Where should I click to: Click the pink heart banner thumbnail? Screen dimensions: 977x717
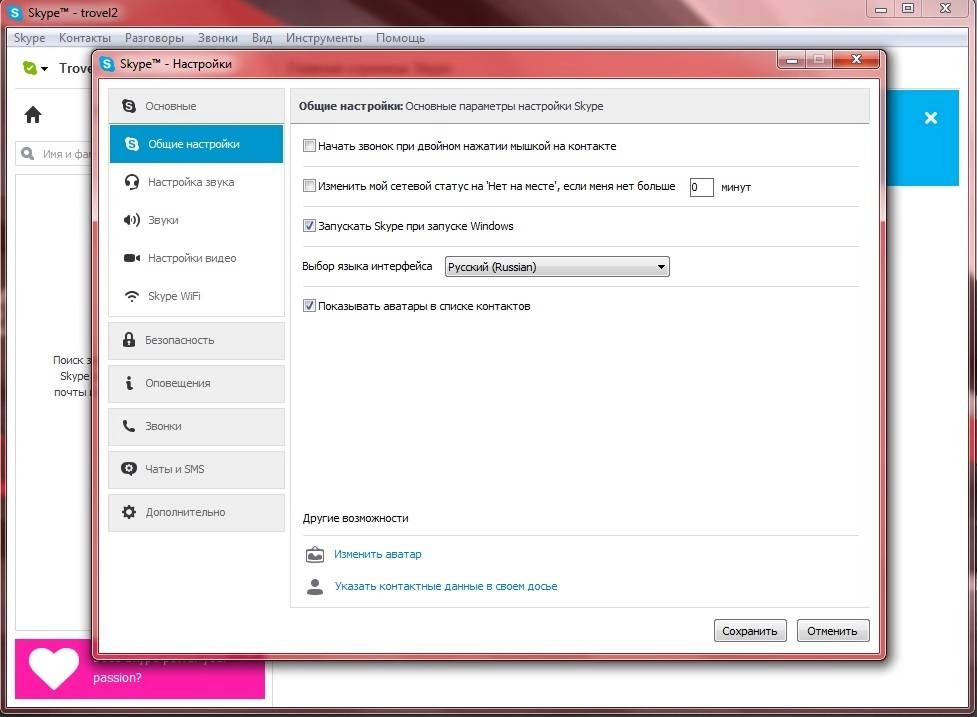coord(54,668)
